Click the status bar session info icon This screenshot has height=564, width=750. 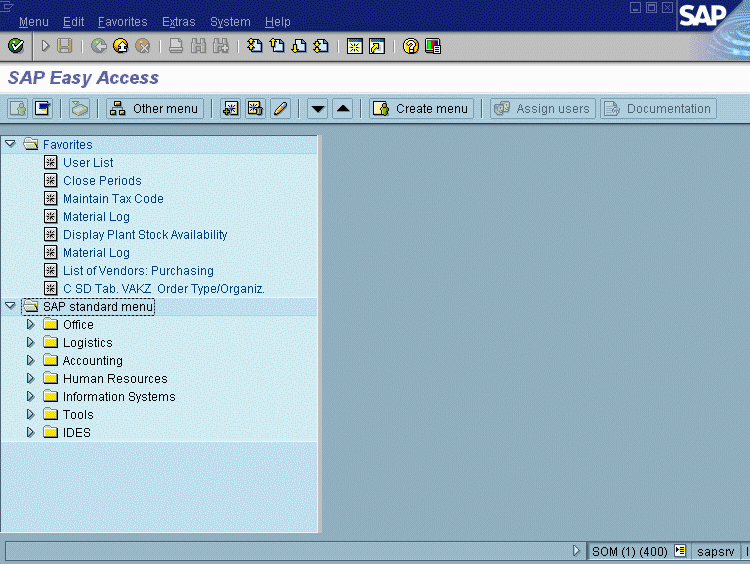pyautogui.click(x=680, y=551)
